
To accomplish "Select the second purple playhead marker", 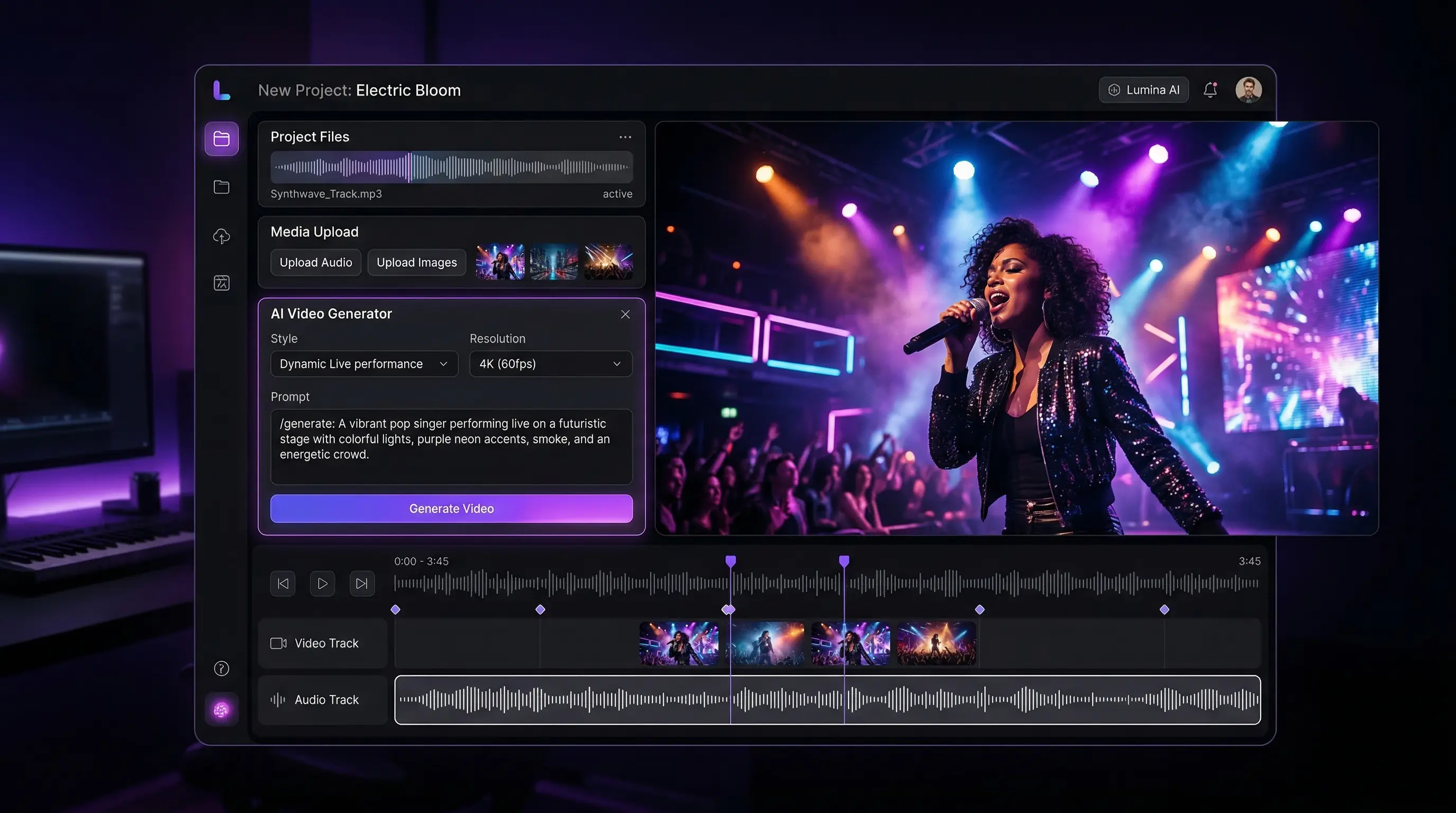I will pos(844,561).
